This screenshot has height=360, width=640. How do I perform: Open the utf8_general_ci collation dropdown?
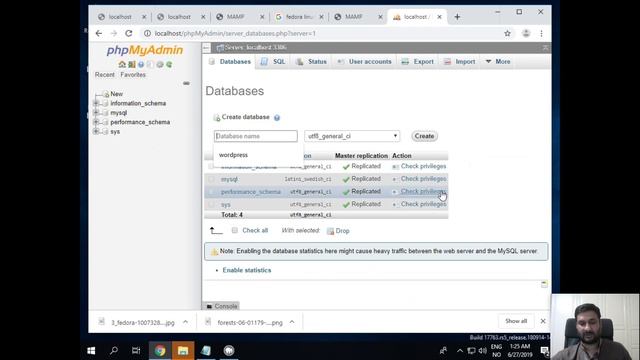[352, 136]
